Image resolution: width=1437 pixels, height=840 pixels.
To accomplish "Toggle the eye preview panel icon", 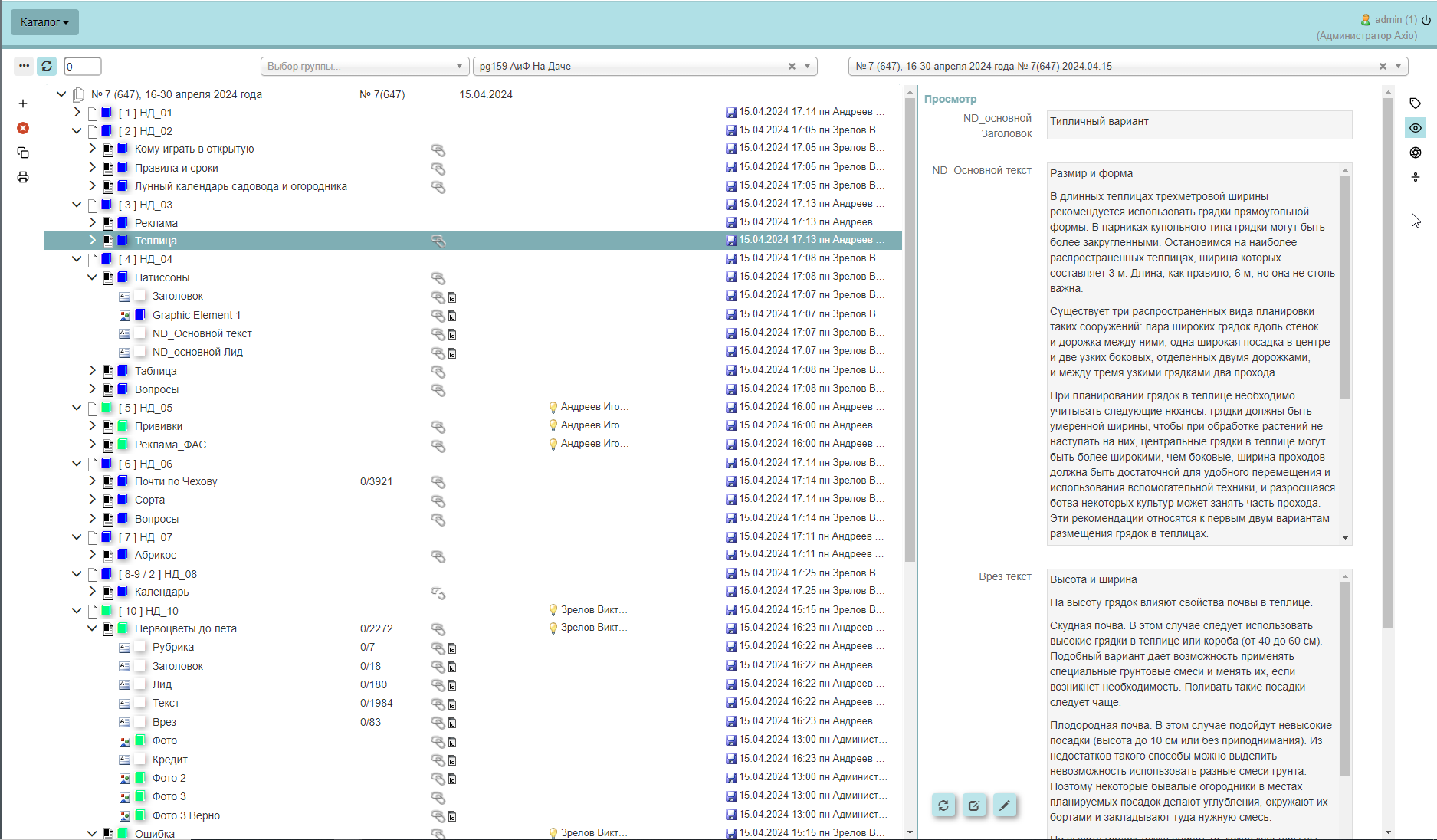I will click(x=1416, y=128).
